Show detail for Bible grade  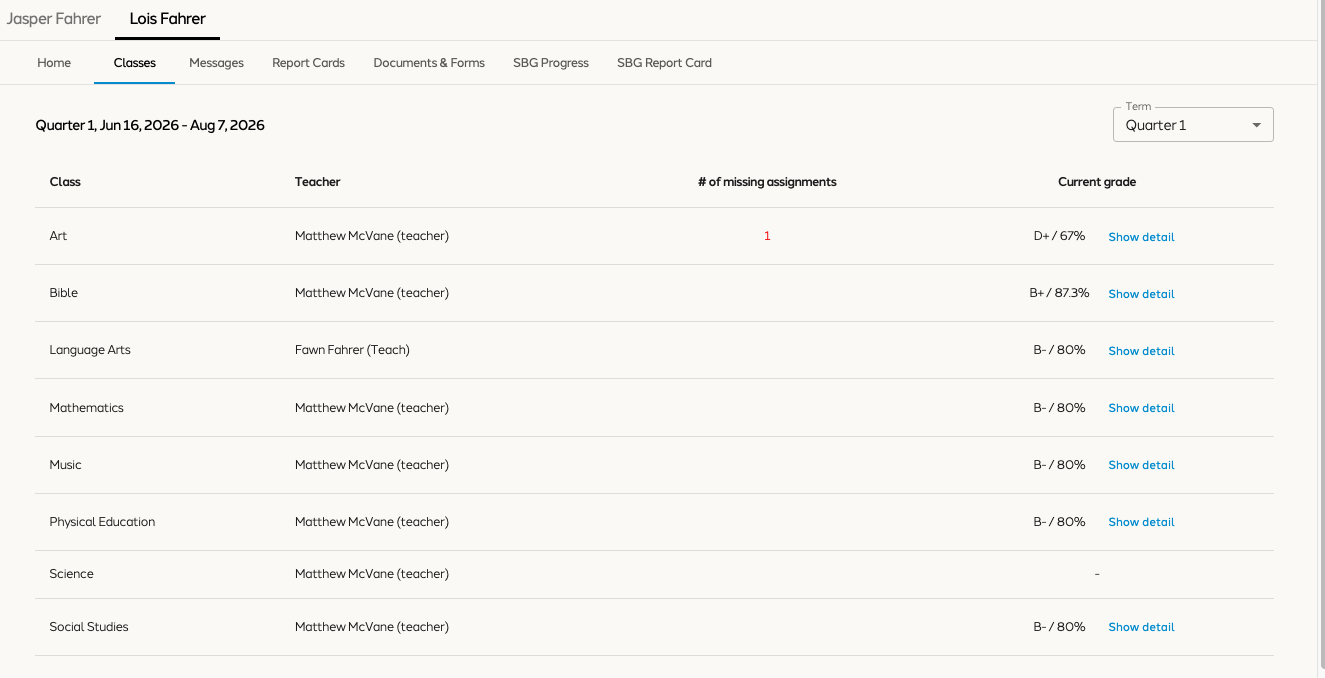tap(1141, 294)
